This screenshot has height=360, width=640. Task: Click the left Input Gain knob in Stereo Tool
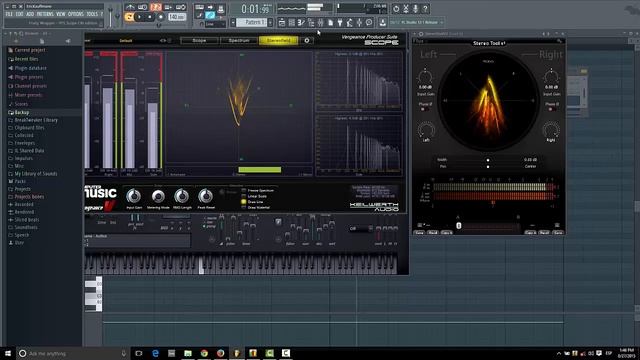(x=425, y=77)
